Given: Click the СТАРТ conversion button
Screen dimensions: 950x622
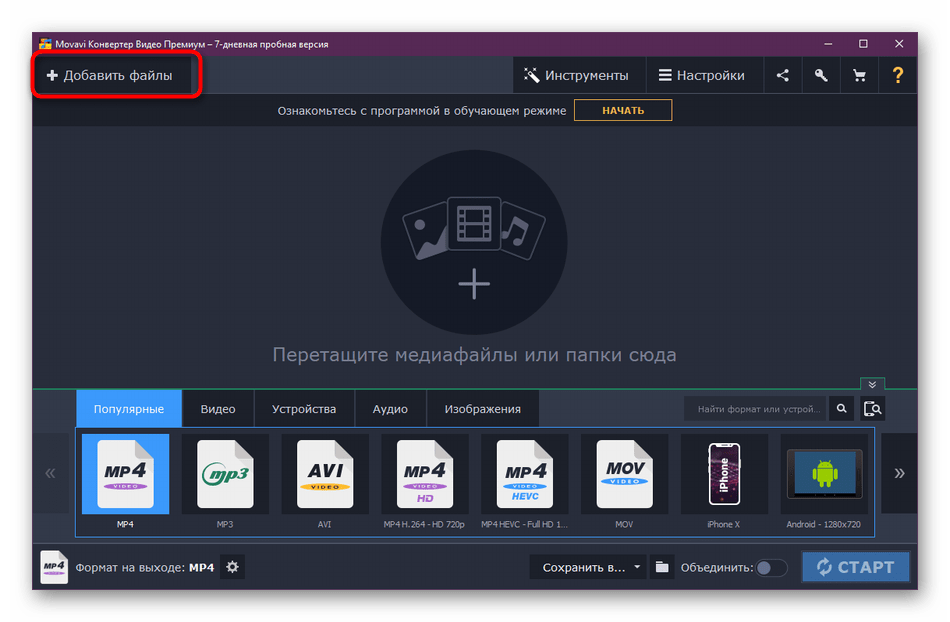Looking at the screenshot, I should tap(856, 567).
